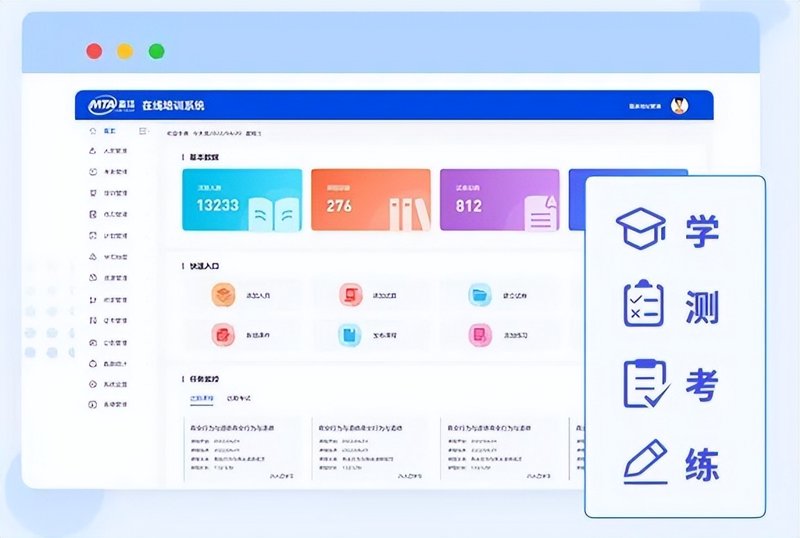Click the blue book quick entry icon
Image resolution: width=800 pixels, height=538 pixels.
350,335
